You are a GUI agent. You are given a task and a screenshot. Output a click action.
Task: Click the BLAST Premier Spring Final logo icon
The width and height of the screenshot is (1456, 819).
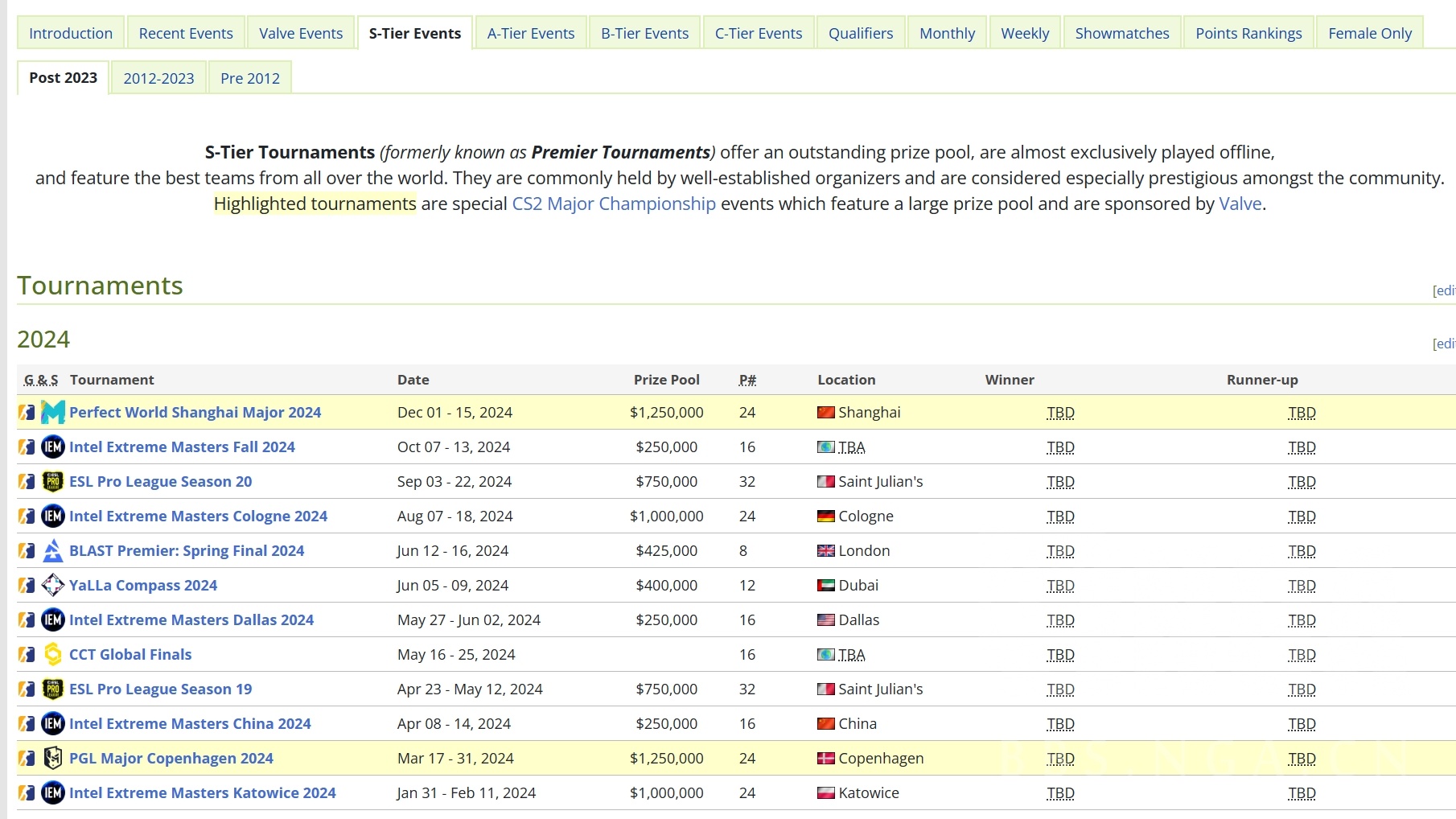point(52,551)
